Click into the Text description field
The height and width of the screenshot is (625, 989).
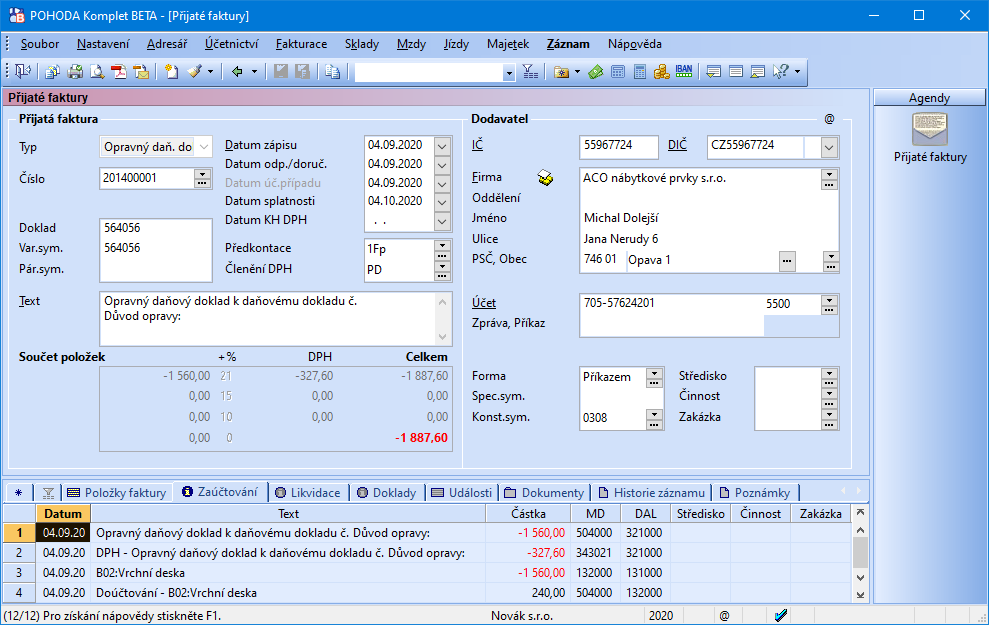point(268,318)
